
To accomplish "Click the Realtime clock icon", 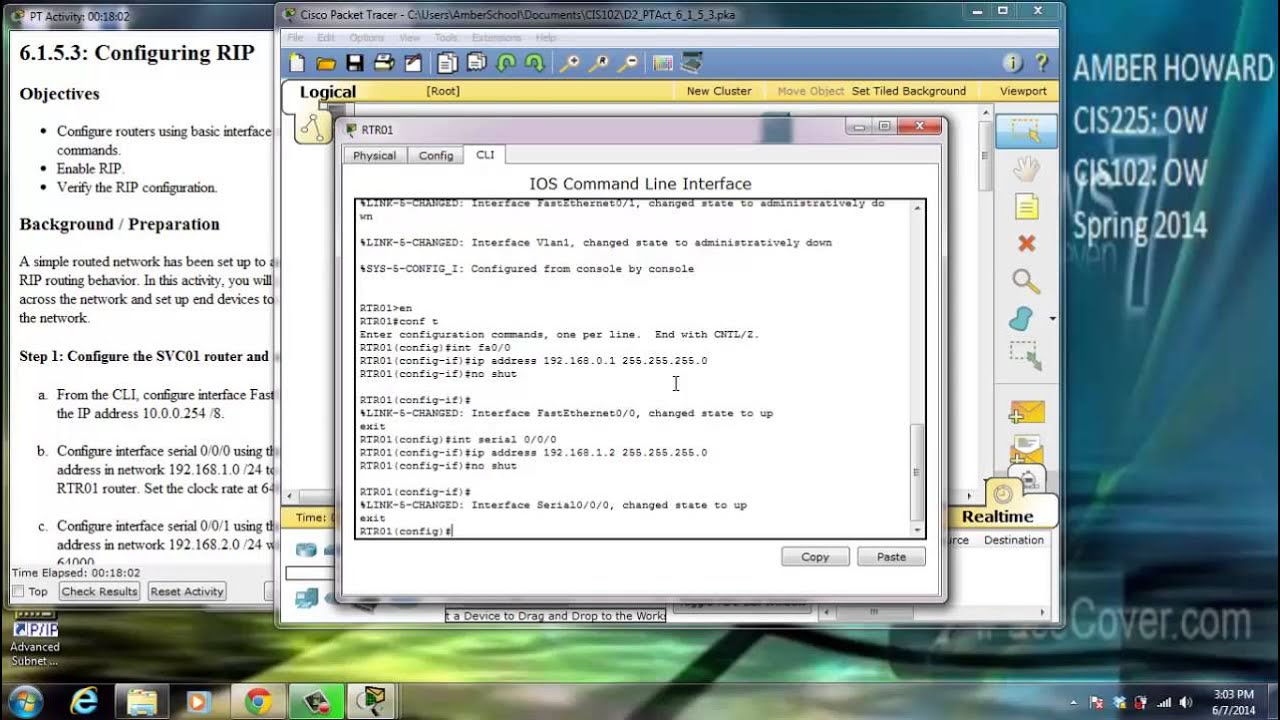I will pos(1003,494).
